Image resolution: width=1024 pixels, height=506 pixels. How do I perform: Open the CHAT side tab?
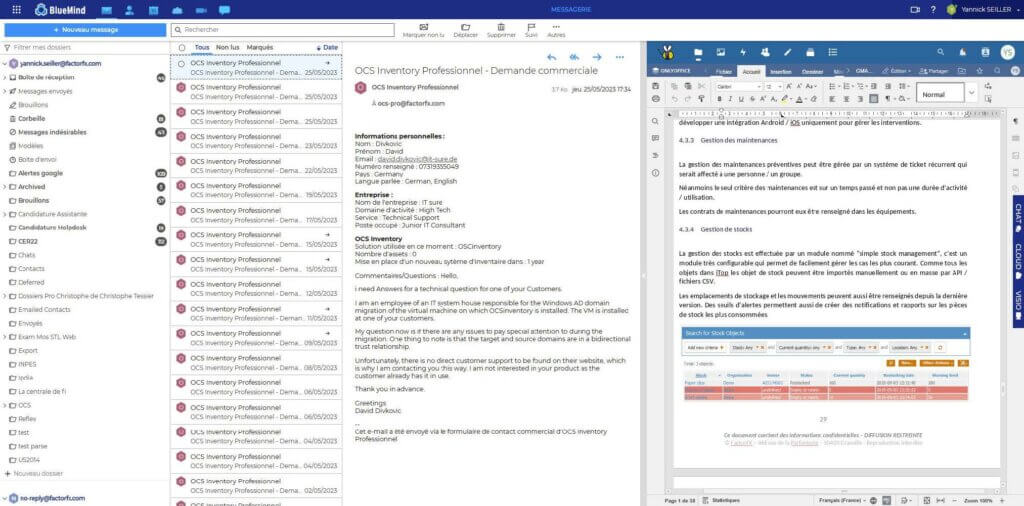[x=1017, y=217]
